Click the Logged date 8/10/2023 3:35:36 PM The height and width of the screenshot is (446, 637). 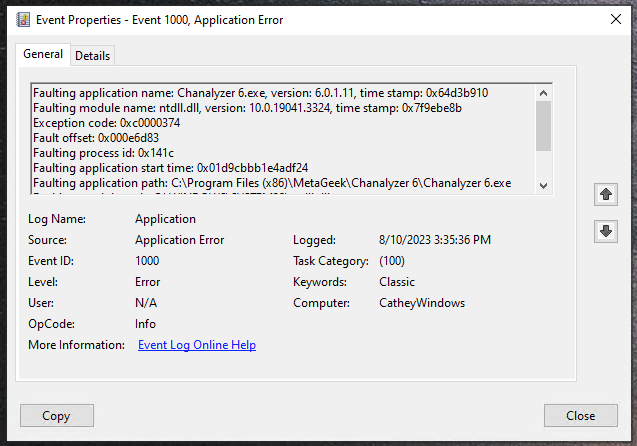coord(435,240)
